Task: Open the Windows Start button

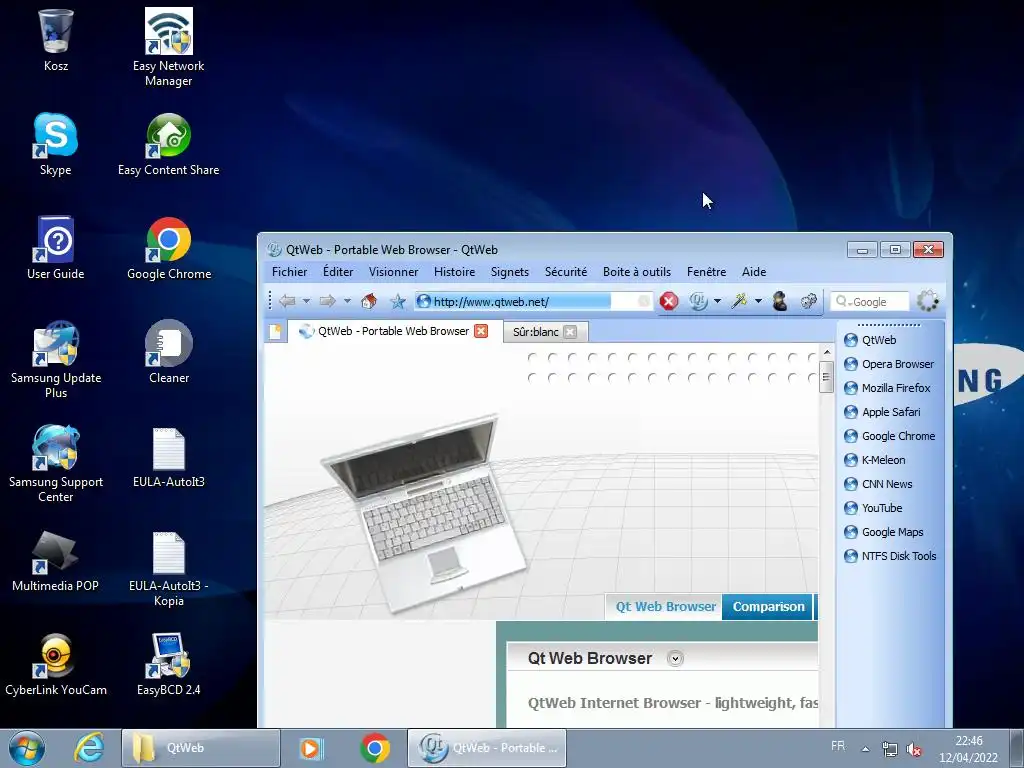Action: (27, 748)
